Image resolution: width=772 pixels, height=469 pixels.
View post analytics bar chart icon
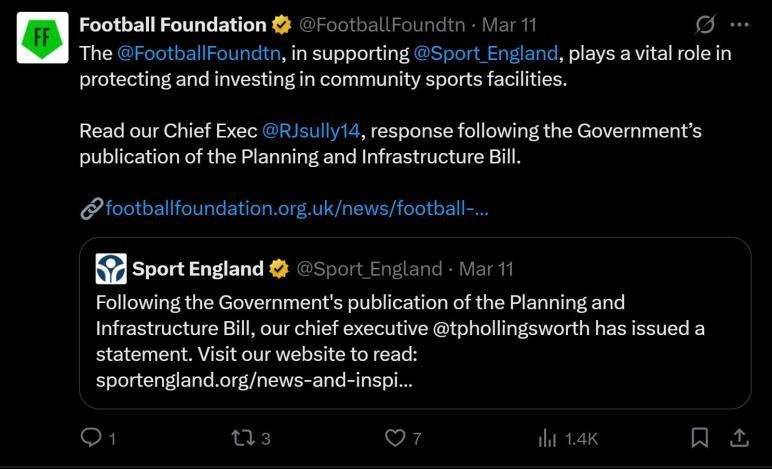pos(548,437)
